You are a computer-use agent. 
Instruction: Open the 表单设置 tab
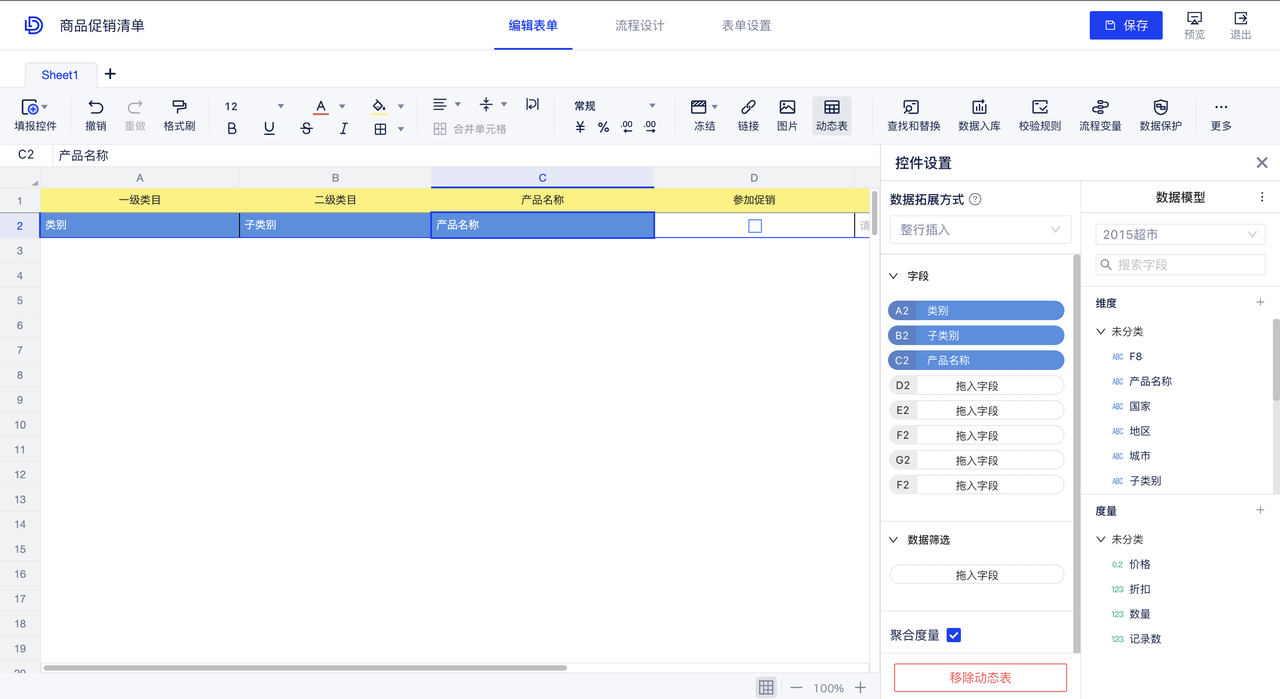click(x=746, y=25)
